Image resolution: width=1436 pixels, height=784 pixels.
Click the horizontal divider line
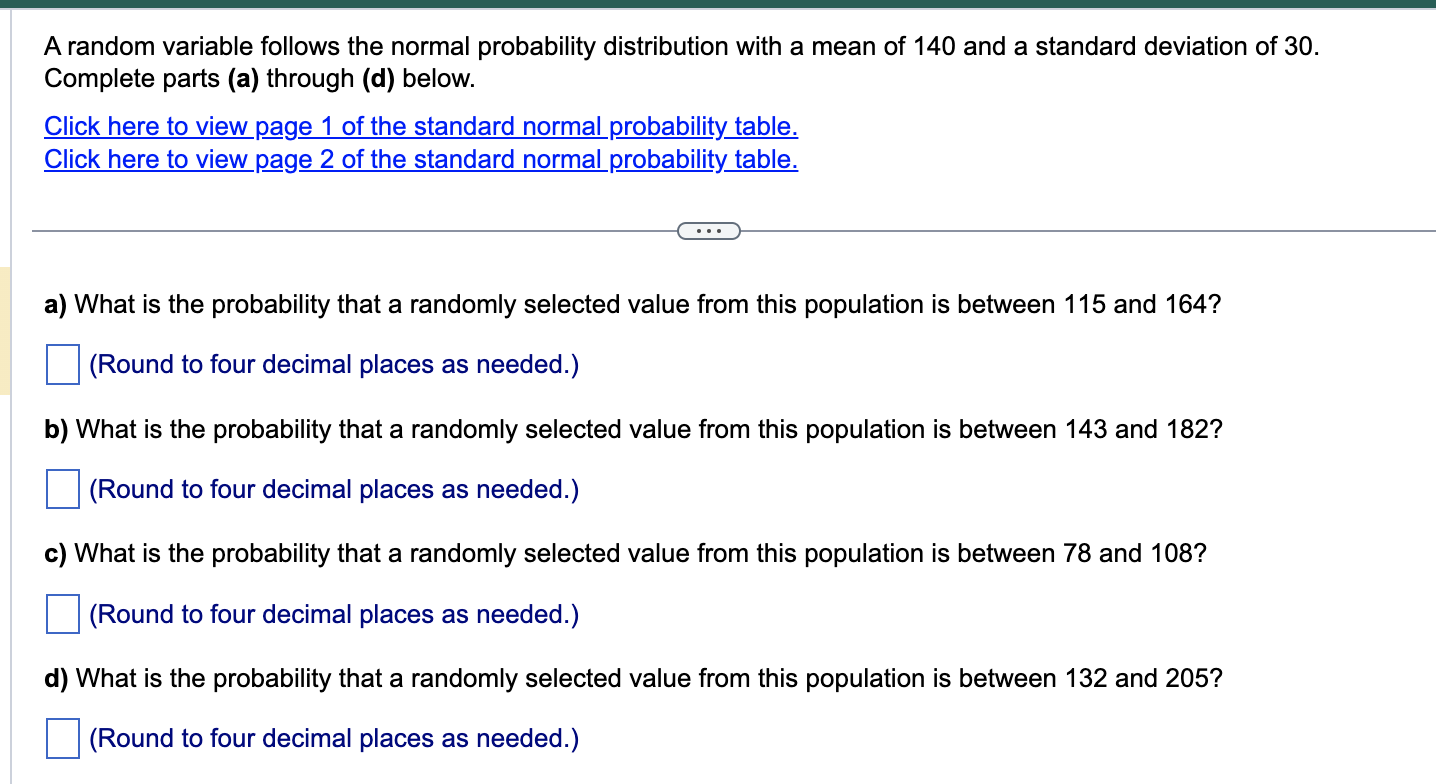click(x=350, y=231)
